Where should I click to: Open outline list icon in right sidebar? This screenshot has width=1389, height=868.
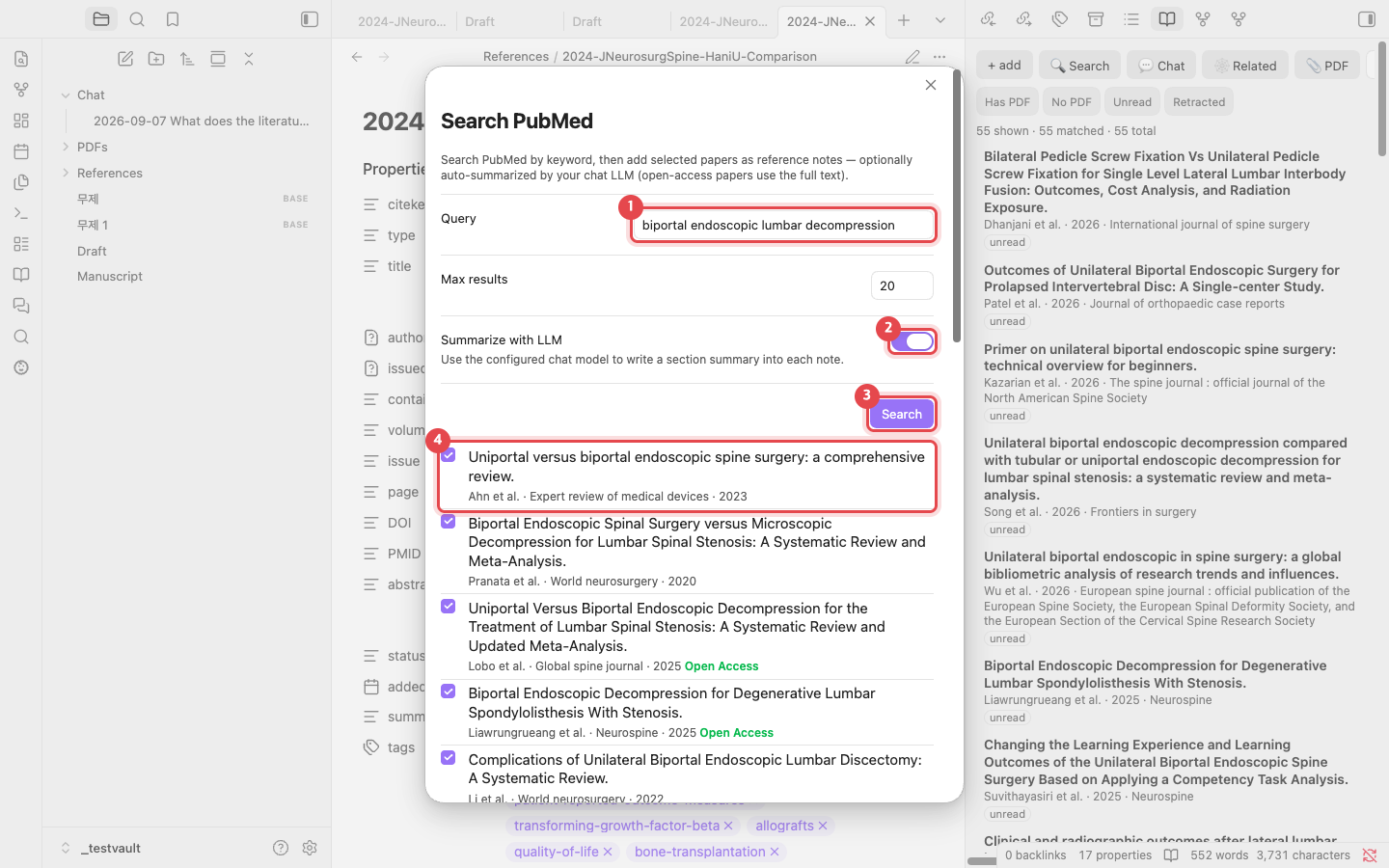(x=1130, y=19)
